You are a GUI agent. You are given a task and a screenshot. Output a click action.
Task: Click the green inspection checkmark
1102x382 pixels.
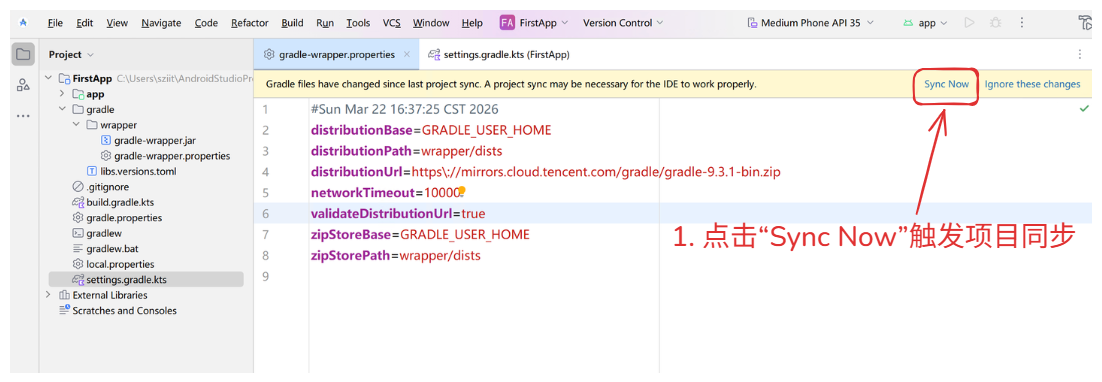1084,109
